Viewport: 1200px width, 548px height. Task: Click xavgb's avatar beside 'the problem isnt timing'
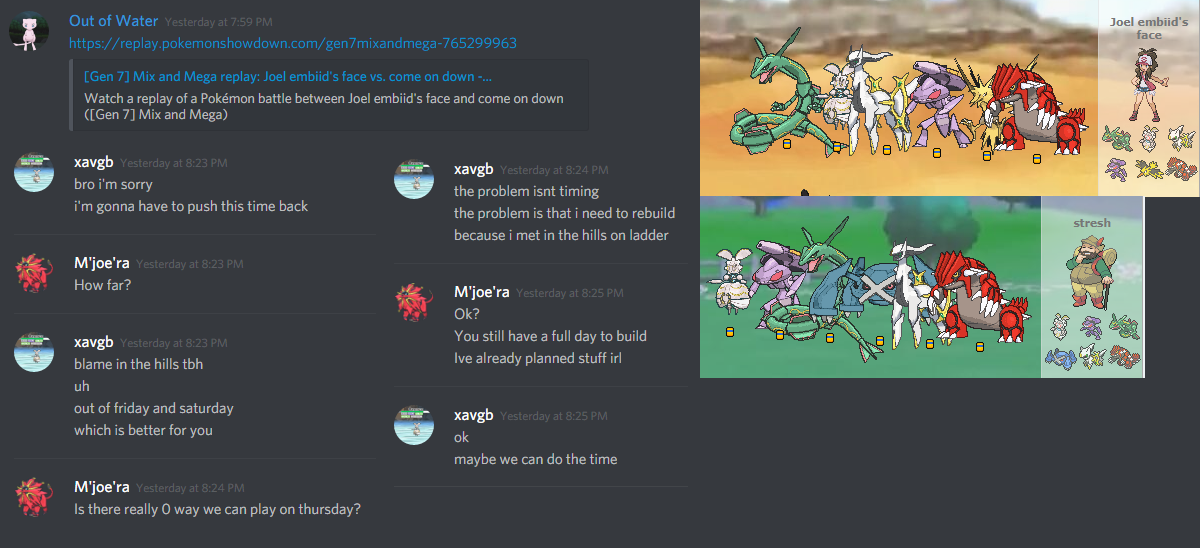point(414,178)
